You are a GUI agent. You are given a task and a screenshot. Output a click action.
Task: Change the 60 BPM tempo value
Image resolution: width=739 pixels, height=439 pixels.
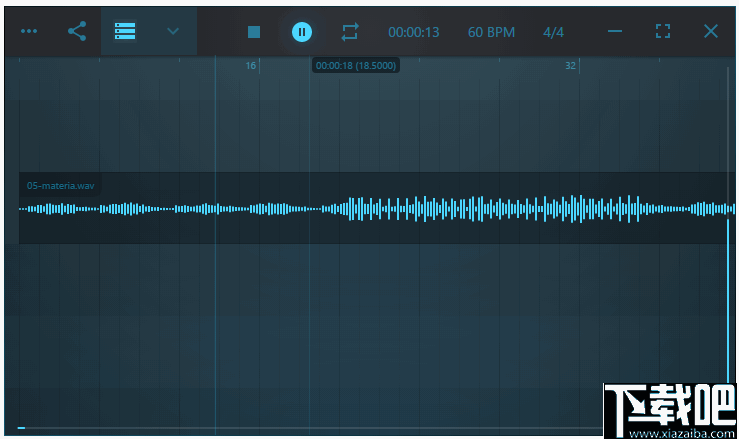[x=491, y=32]
